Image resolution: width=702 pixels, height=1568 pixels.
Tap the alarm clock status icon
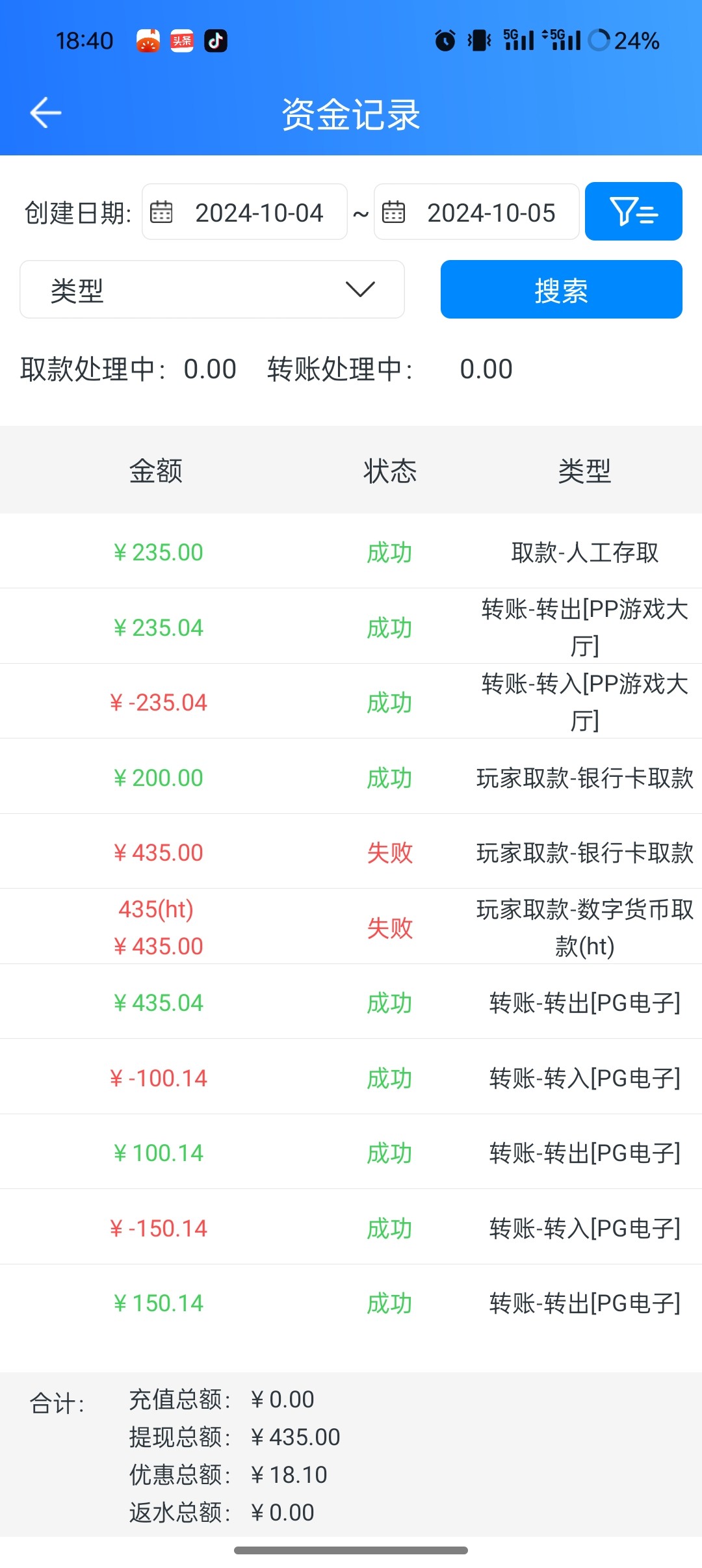click(x=445, y=40)
